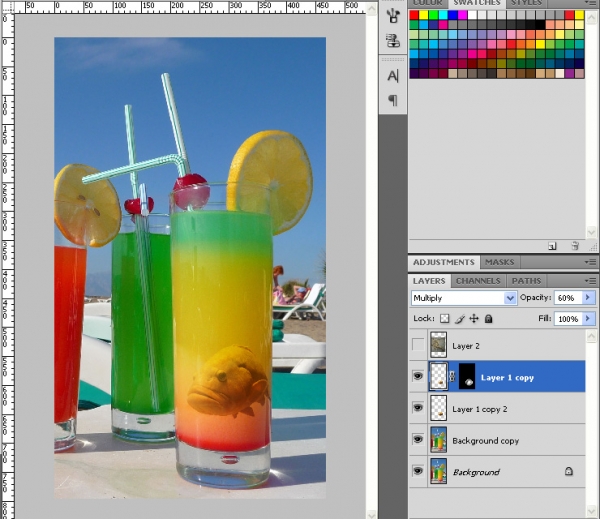Hide Background copy layer eye icon
The width and height of the screenshot is (600, 519).
tap(418, 439)
